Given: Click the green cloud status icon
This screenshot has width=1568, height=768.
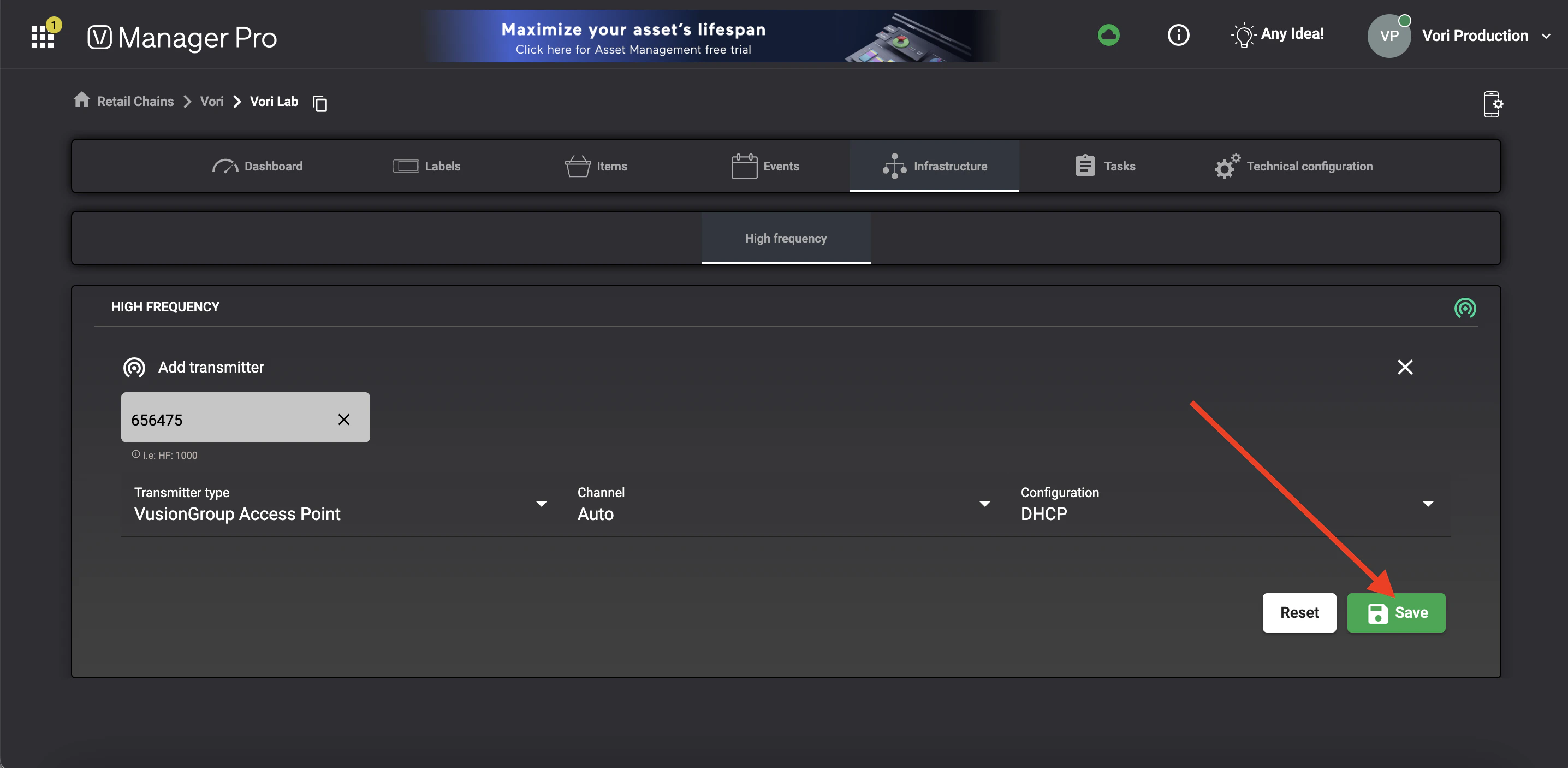Looking at the screenshot, I should click(x=1108, y=35).
